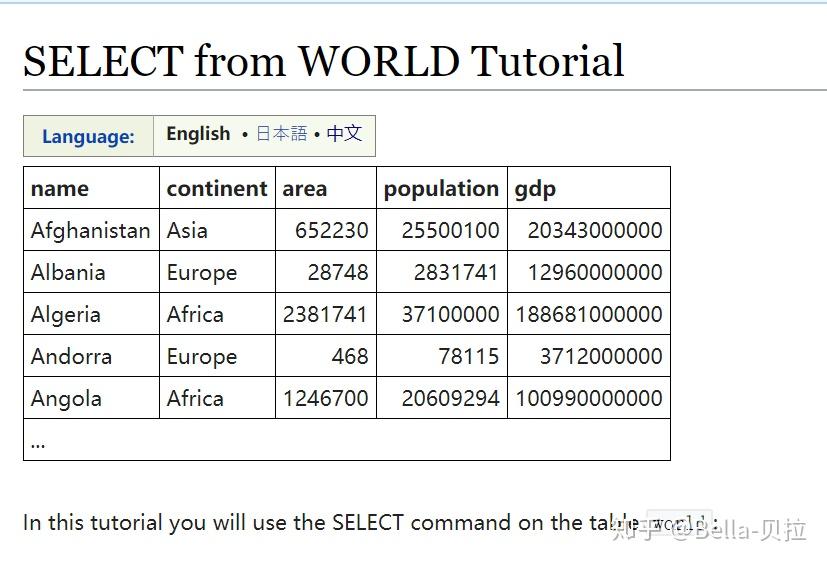Select the Andorra cell
This screenshot has height=563, width=827.
point(91,356)
